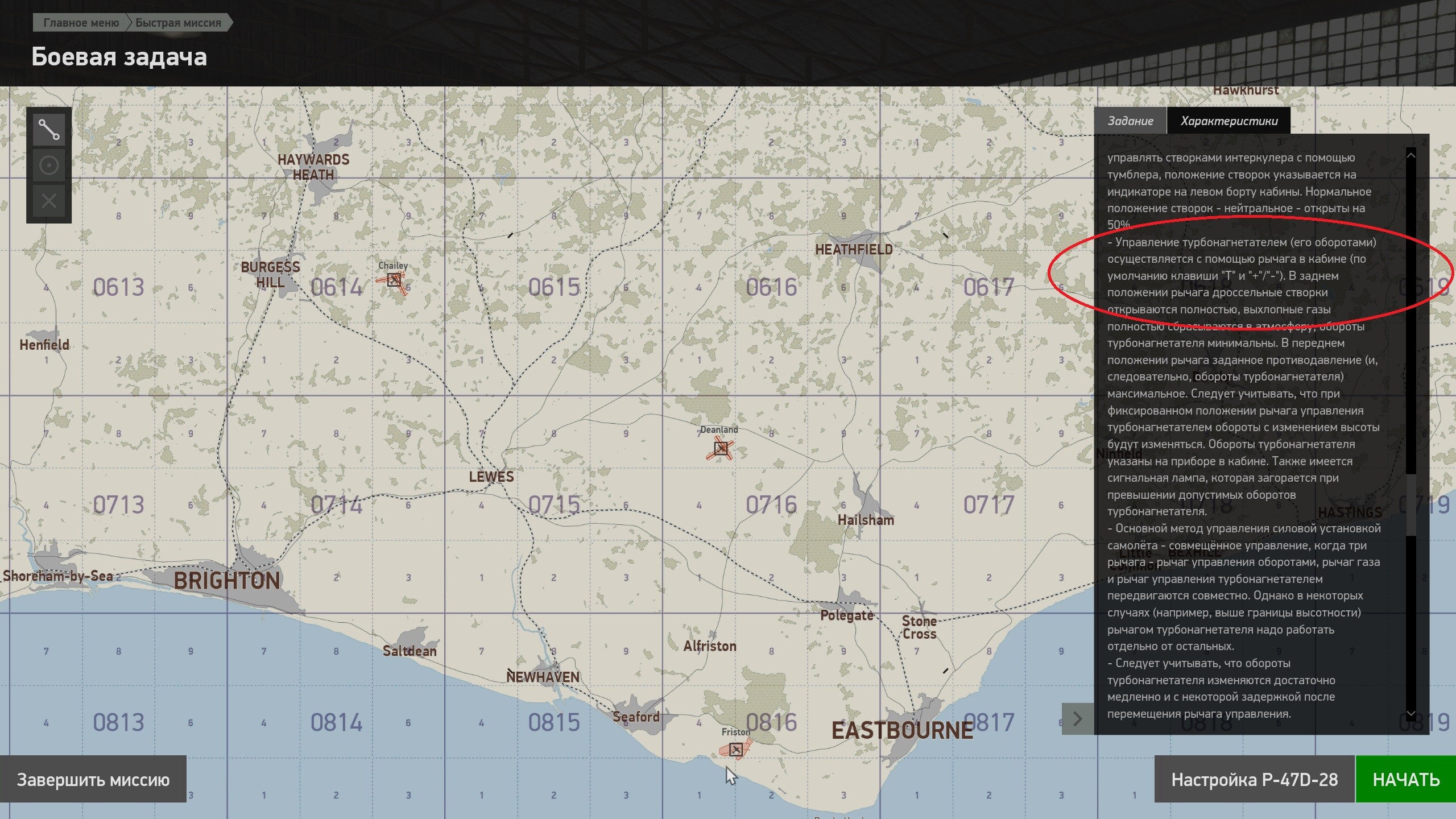Click the green НАЧАТЬ button
The image size is (1456, 819).
pyautogui.click(x=1406, y=779)
